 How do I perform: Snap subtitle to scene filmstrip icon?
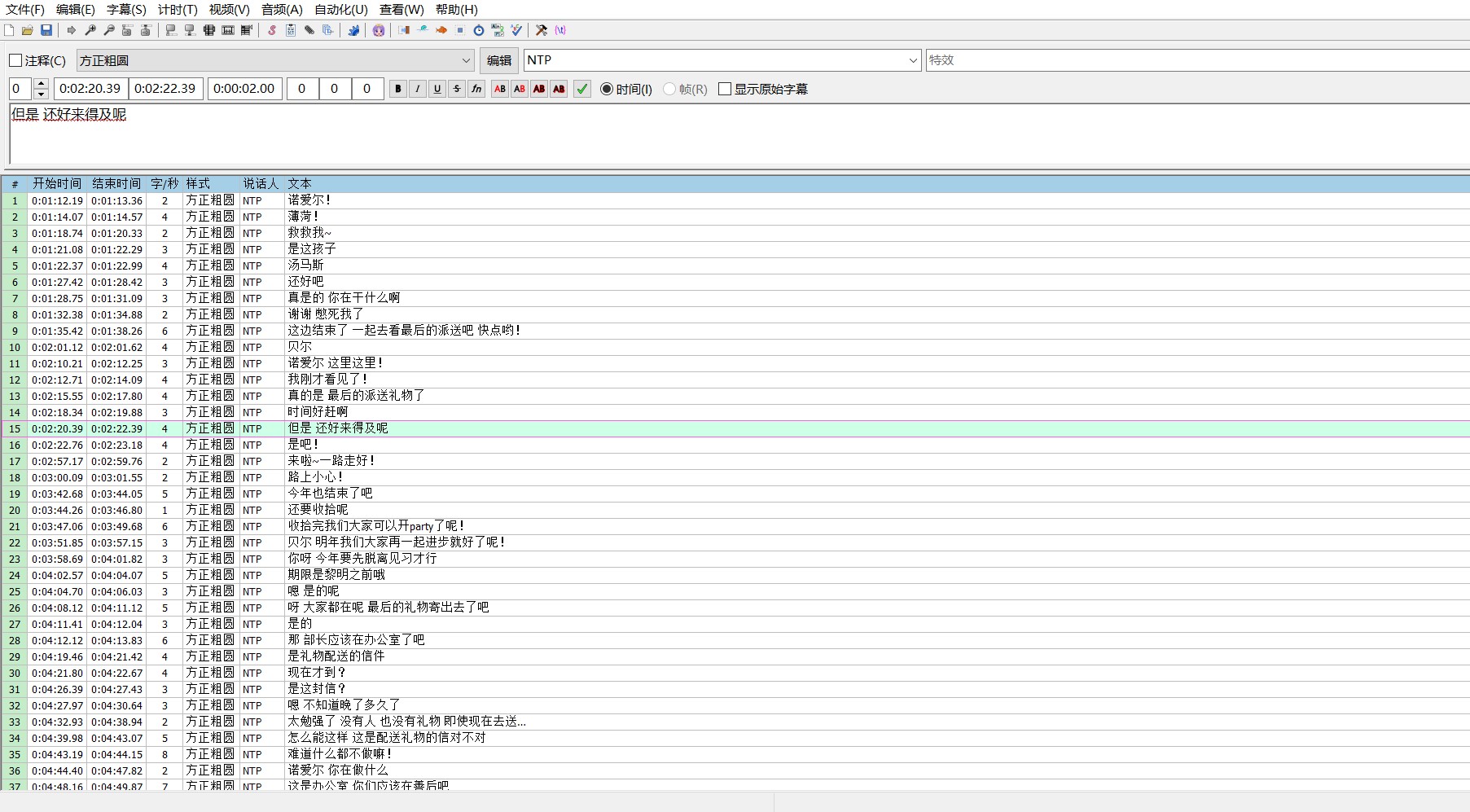tap(228, 30)
